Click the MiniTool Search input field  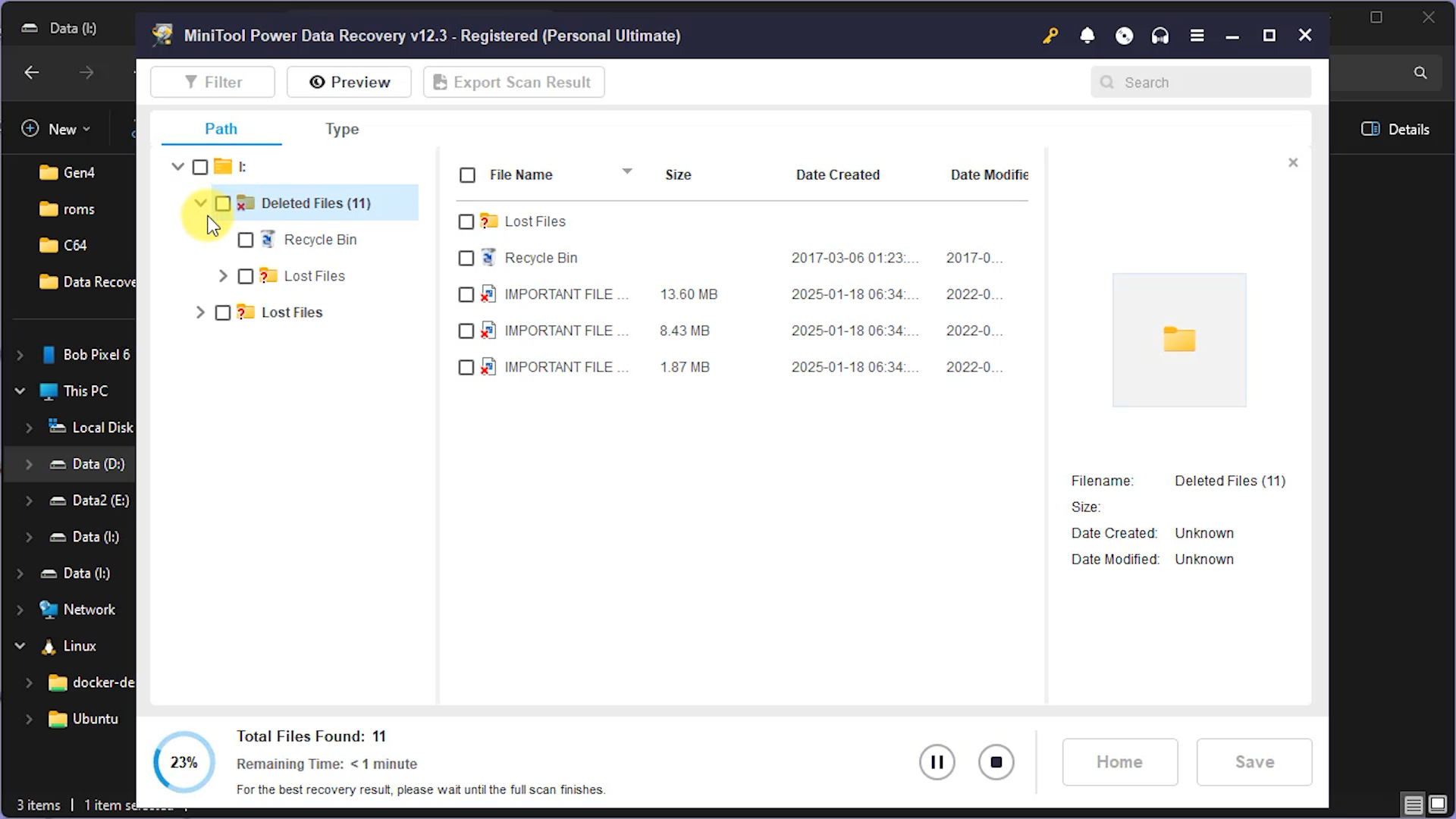coord(1200,82)
